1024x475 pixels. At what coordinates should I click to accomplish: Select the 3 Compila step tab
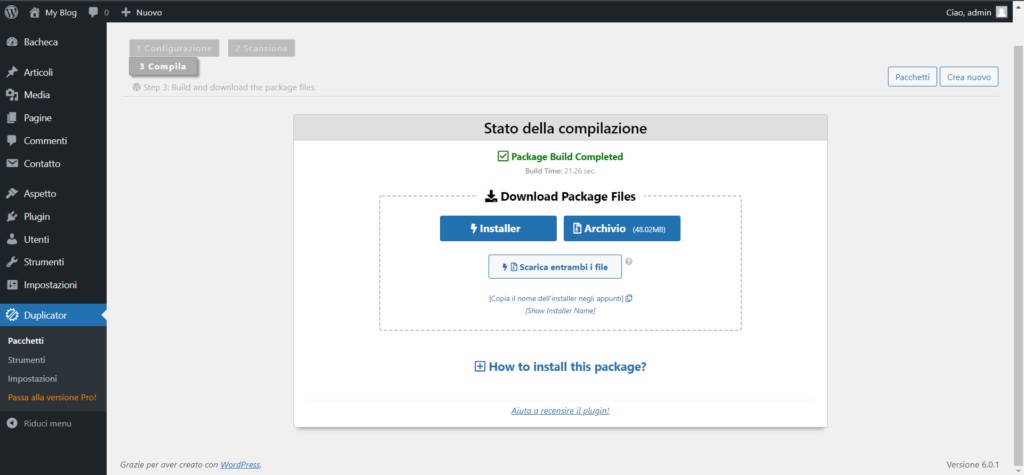tap(163, 67)
